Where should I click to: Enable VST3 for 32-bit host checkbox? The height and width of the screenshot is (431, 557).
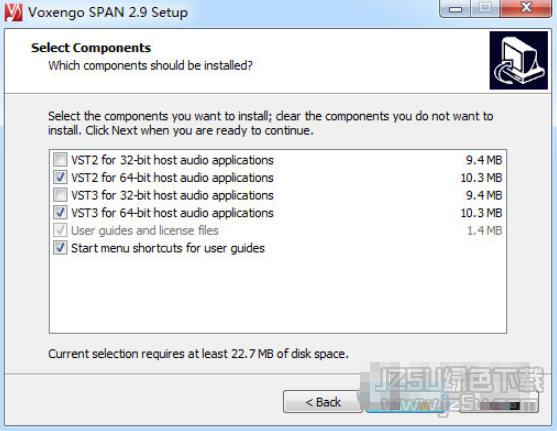tap(60, 195)
